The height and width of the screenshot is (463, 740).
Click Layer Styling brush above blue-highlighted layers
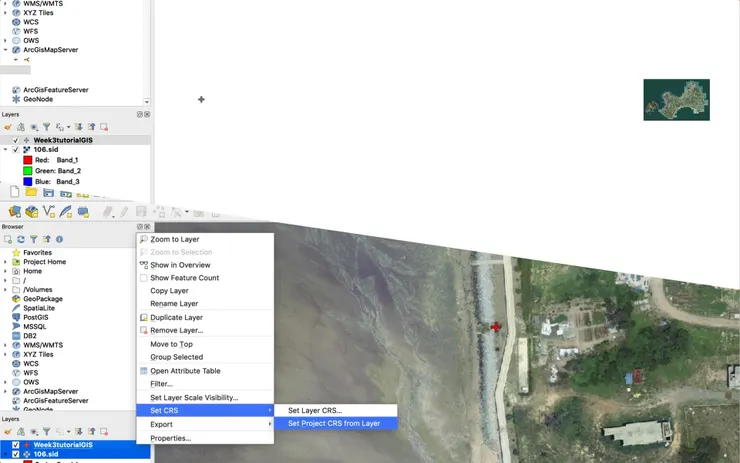point(8,431)
